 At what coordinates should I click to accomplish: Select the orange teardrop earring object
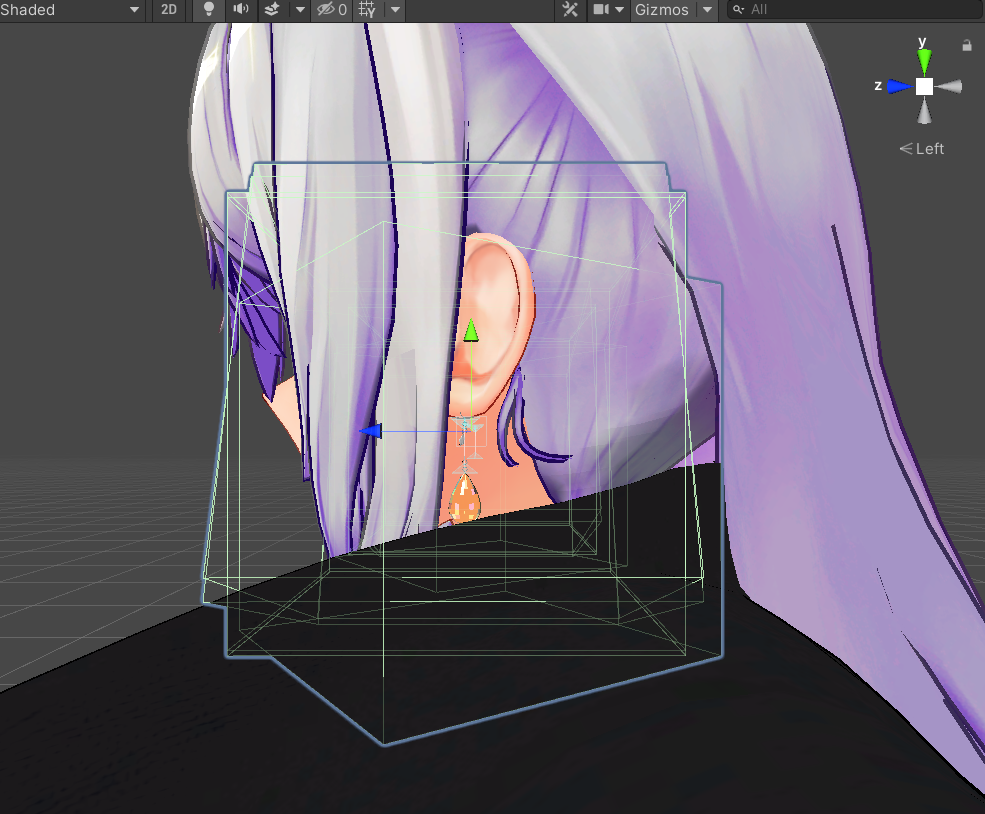[x=464, y=499]
